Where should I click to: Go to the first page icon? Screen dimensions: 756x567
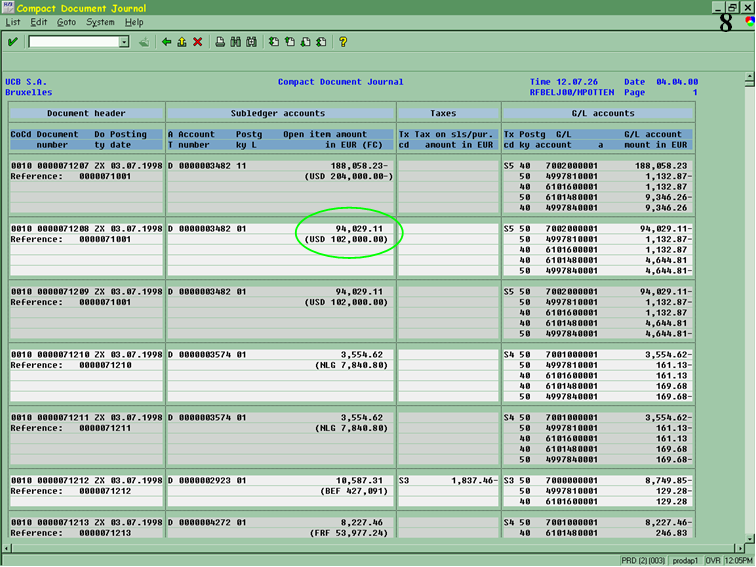click(274, 42)
